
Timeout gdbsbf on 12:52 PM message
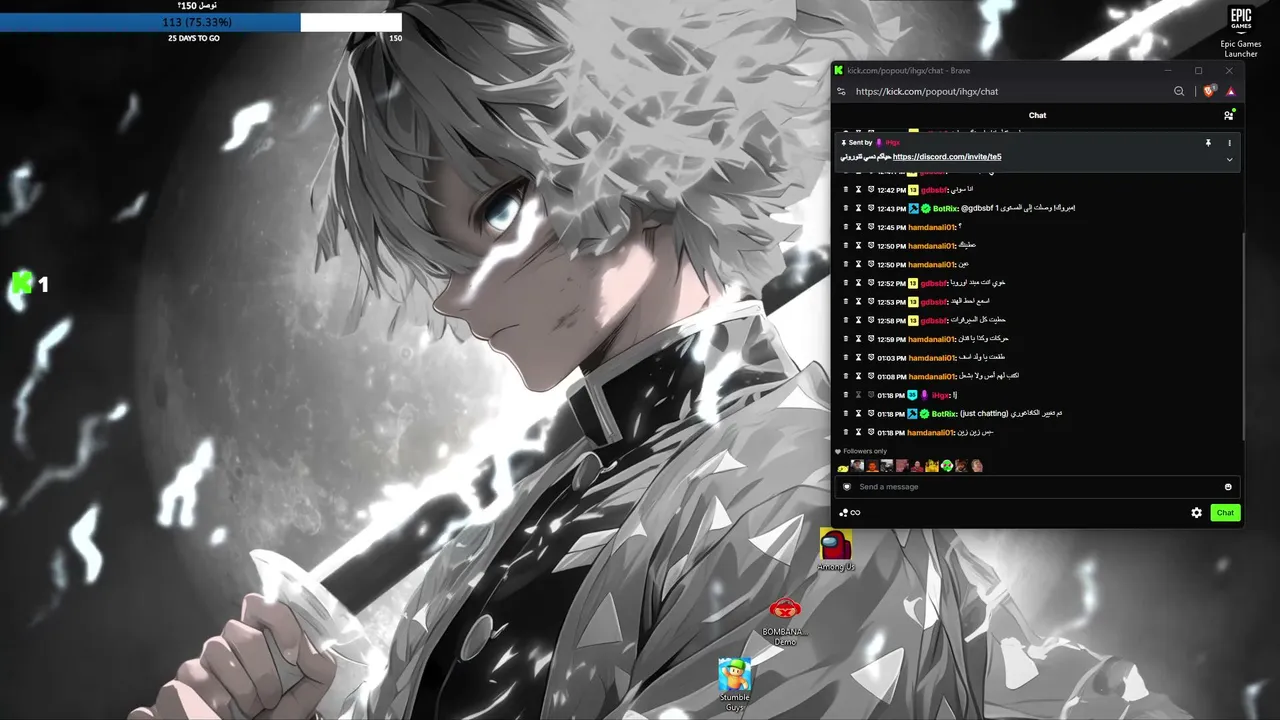(x=858, y=283)
